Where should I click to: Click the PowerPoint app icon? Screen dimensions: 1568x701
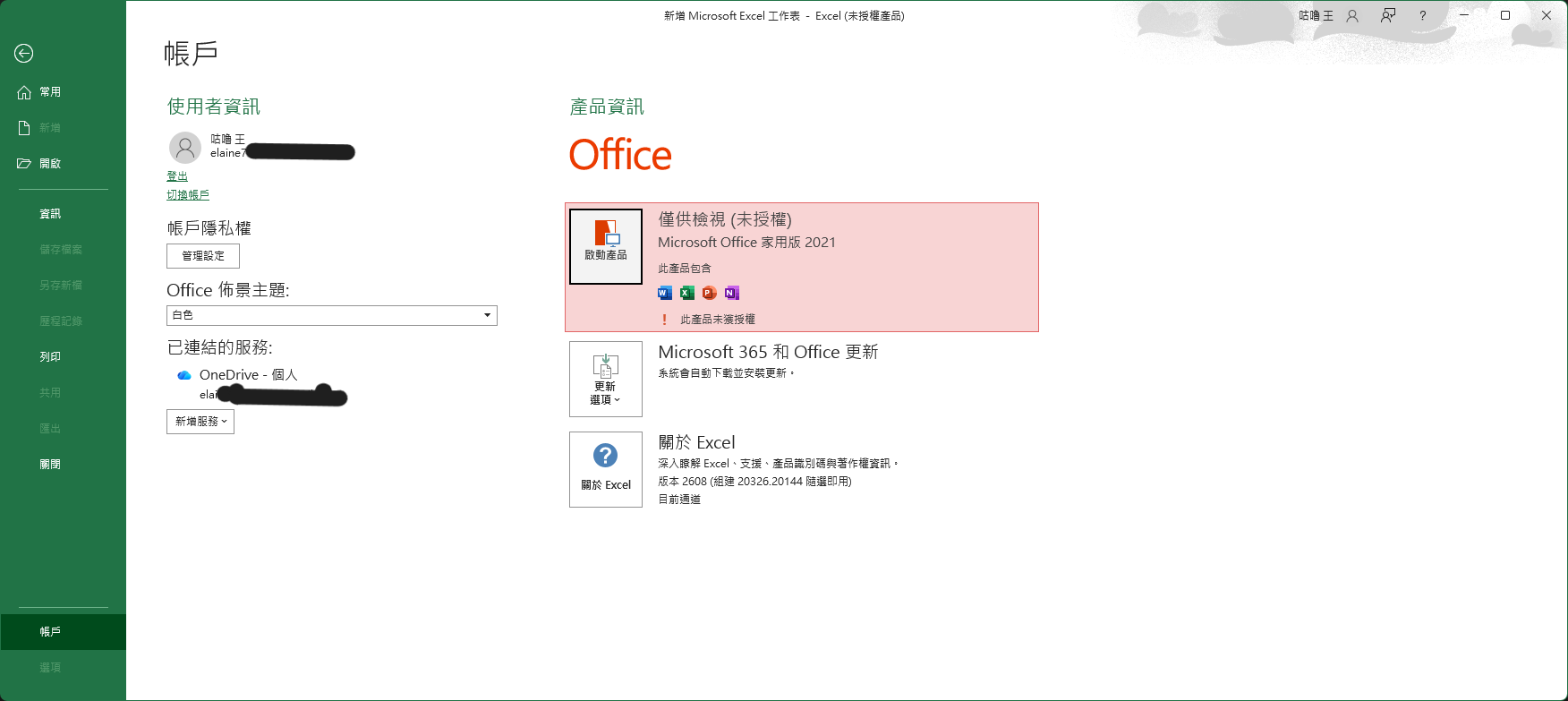(x=710, y=293)
